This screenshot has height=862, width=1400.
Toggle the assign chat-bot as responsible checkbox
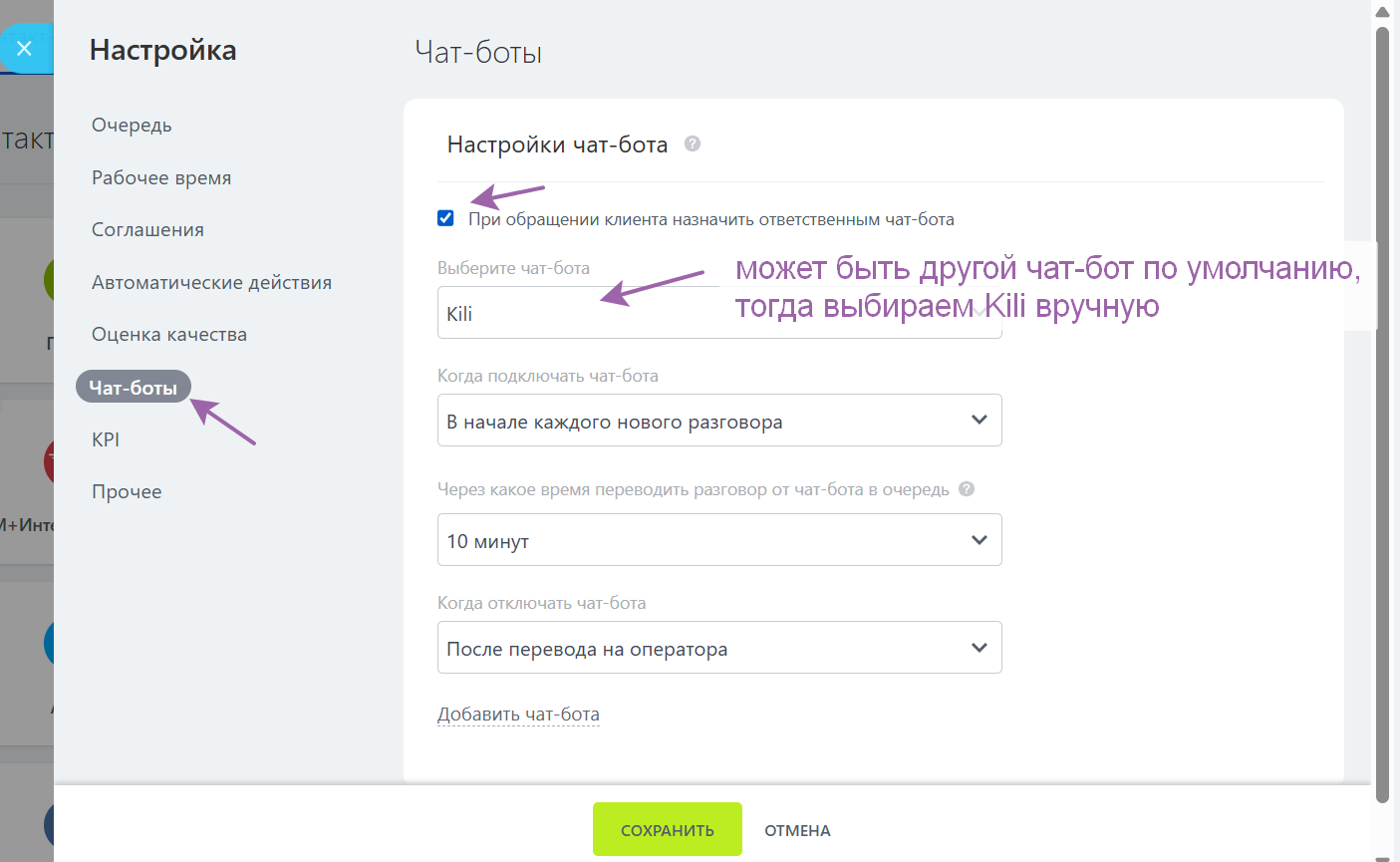pyautogui.click(x=445, y=218)
